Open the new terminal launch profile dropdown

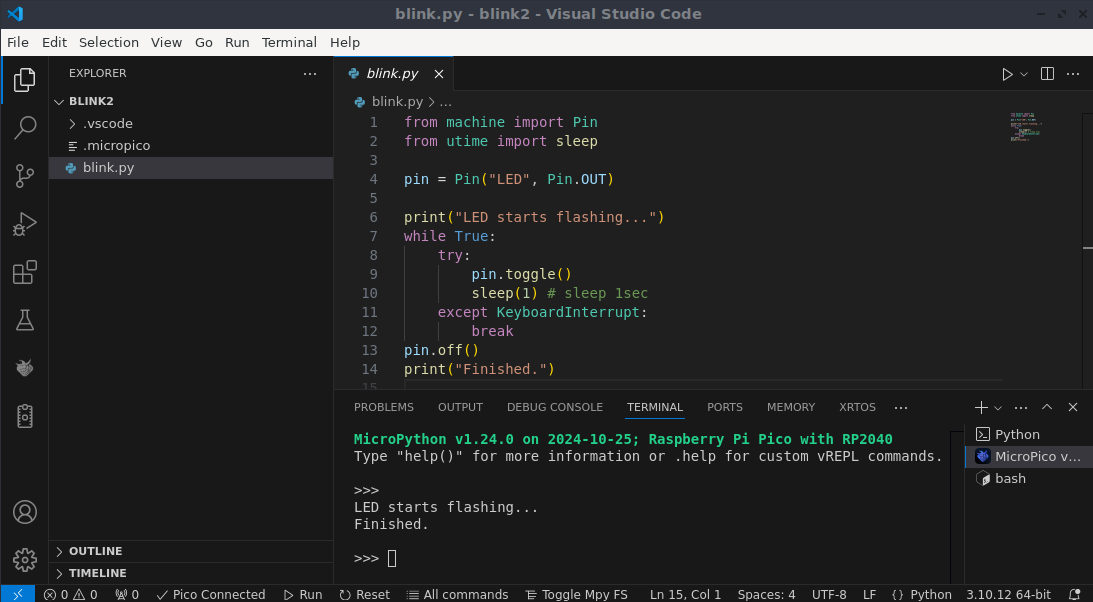(x=998, y=408)
